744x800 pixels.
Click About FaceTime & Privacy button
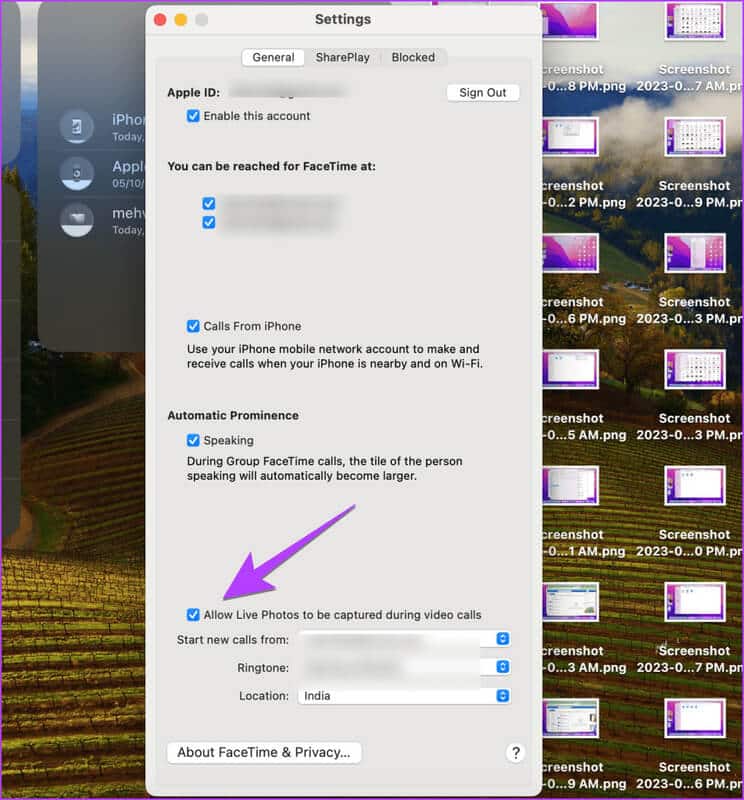pos(264,753)
